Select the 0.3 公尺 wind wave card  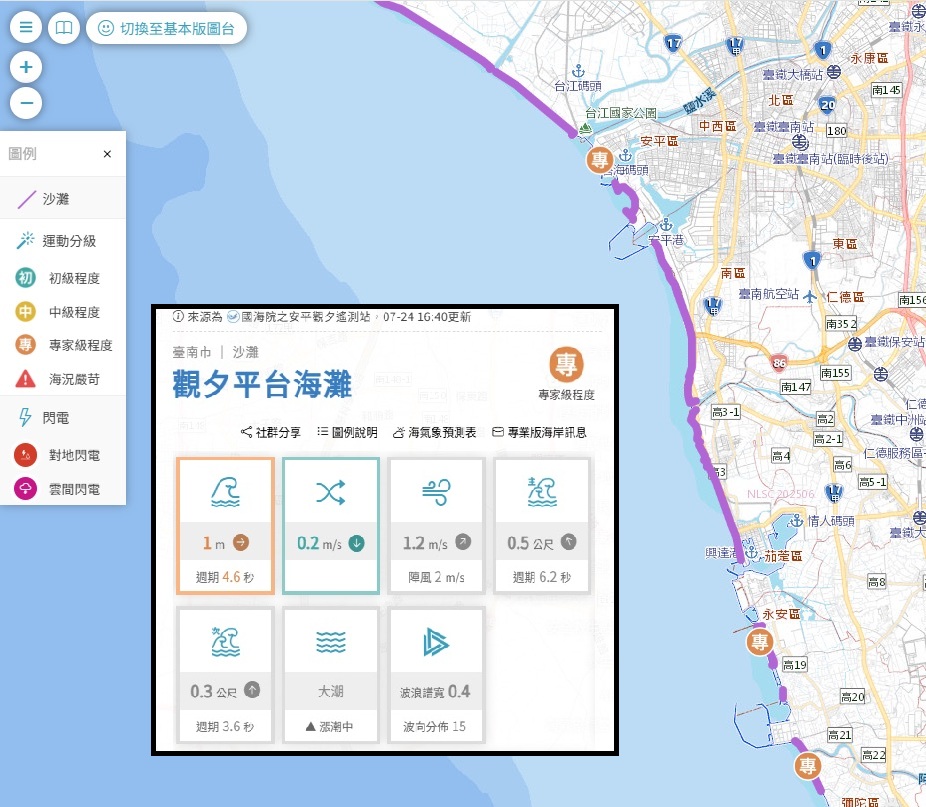[x=225, y=674]
